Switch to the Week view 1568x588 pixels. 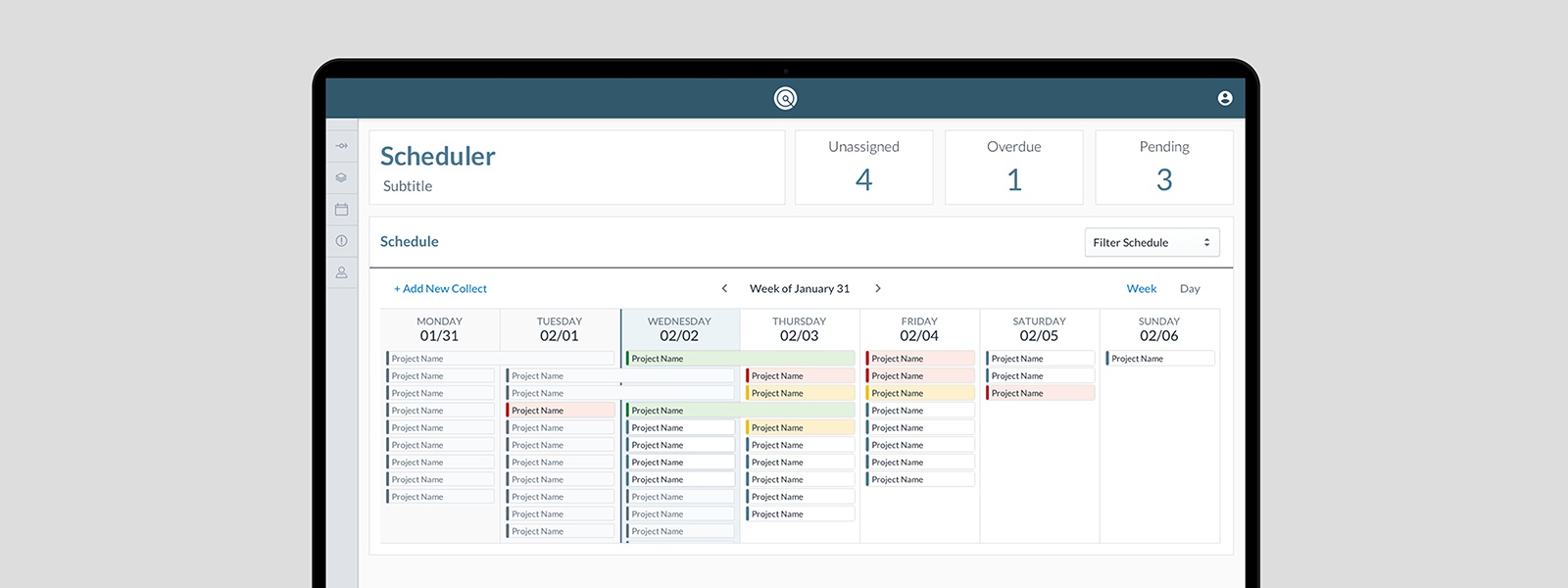[1142, 288]
